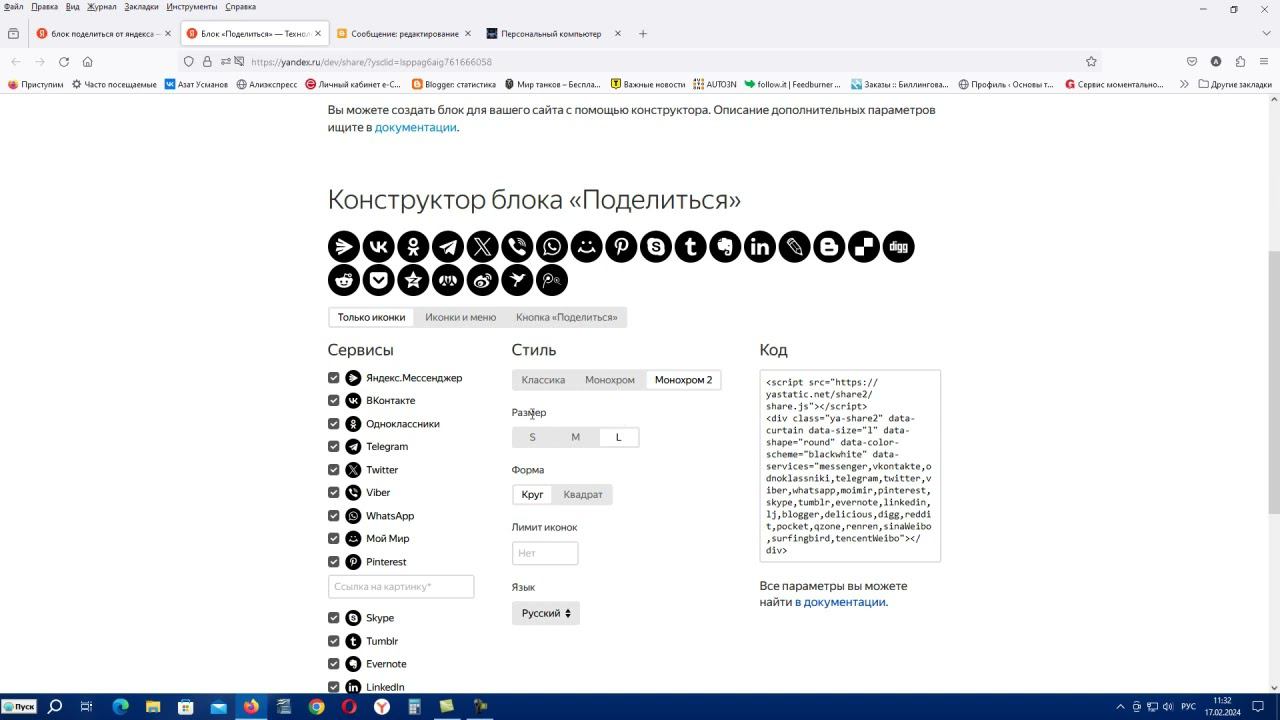Click the Pinterest icon in the preview row
1280x720 pixels.
(x=621, y=246)
